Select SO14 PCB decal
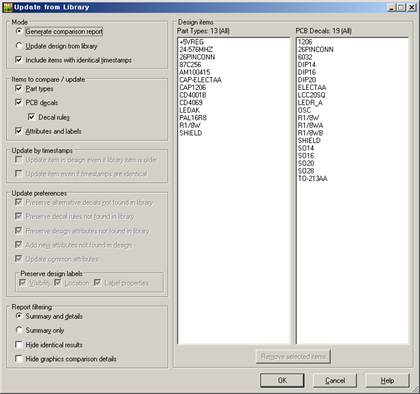420x394 pixels. 306,148
